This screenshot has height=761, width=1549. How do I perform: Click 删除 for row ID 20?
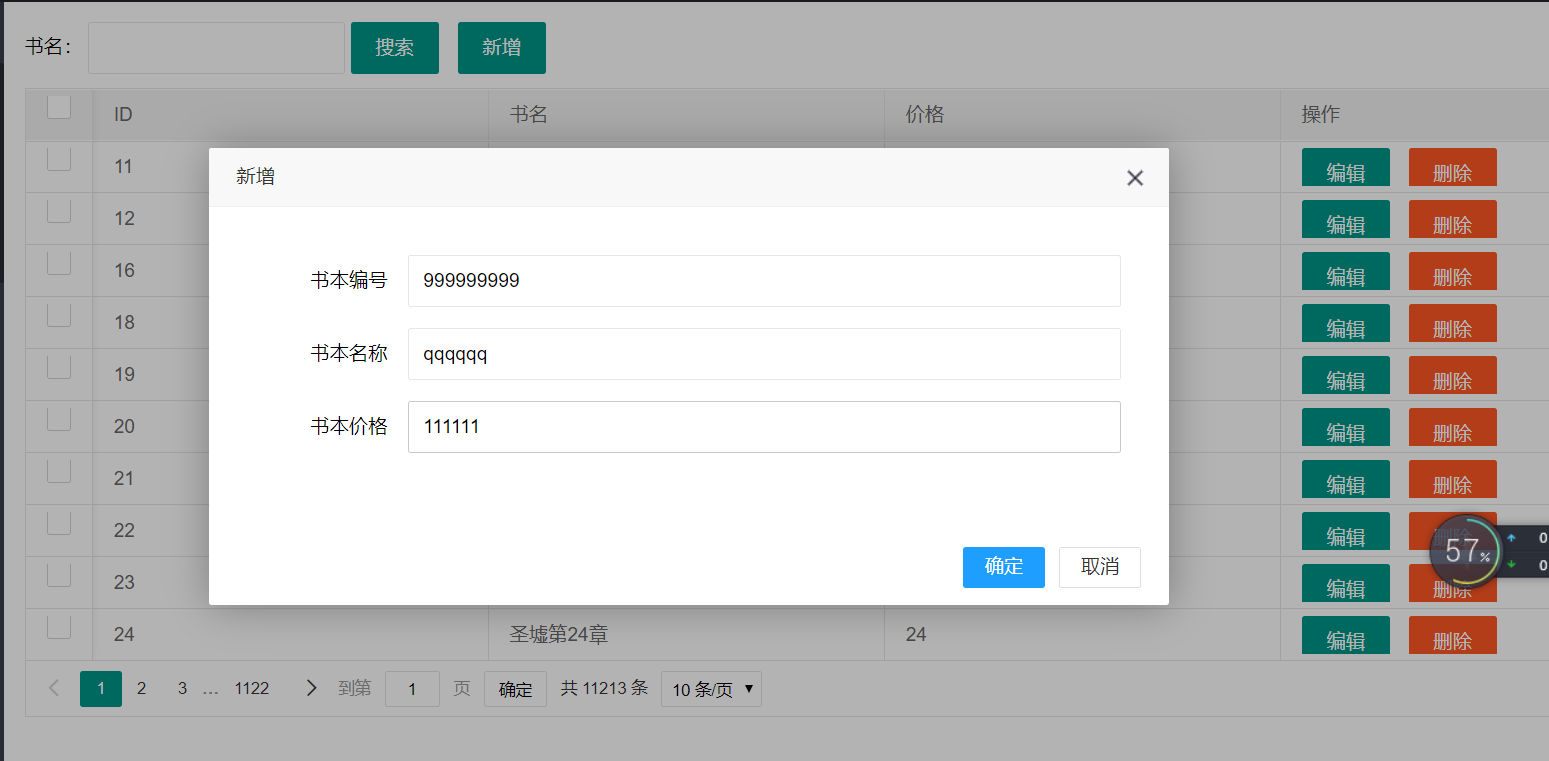1453,427
